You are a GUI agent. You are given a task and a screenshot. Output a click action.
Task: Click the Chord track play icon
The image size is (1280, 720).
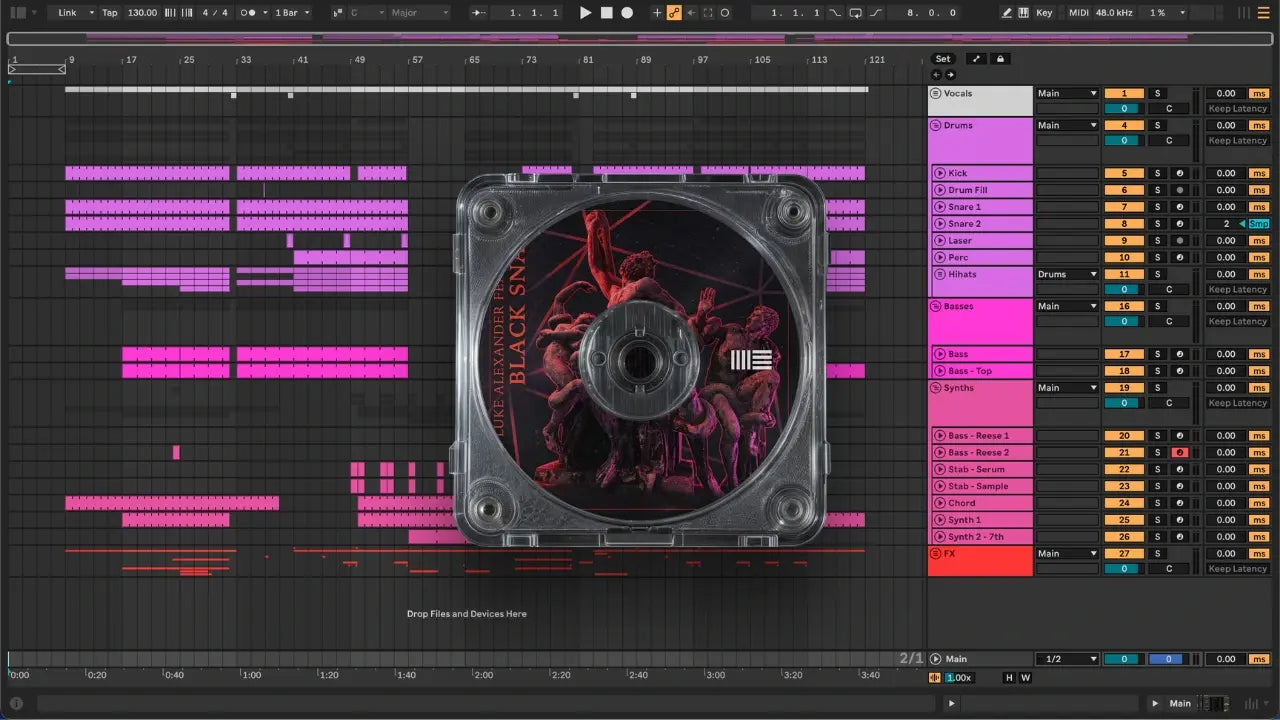pyautogui.click(x=940, y=503)
